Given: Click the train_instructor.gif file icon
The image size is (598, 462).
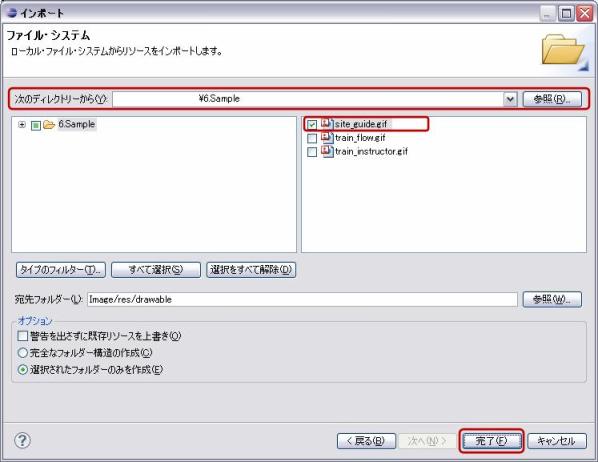Looking at the screenshot, I should click(327, 151).
